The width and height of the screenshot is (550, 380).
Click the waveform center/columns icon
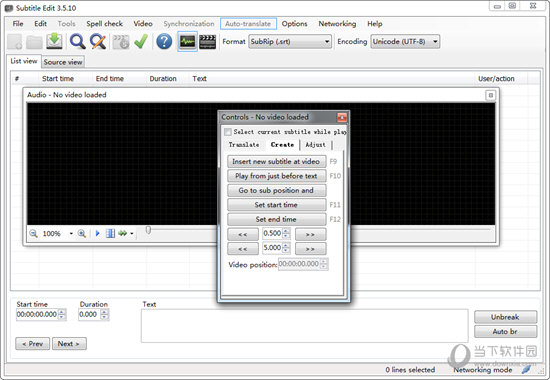point(110,233)
